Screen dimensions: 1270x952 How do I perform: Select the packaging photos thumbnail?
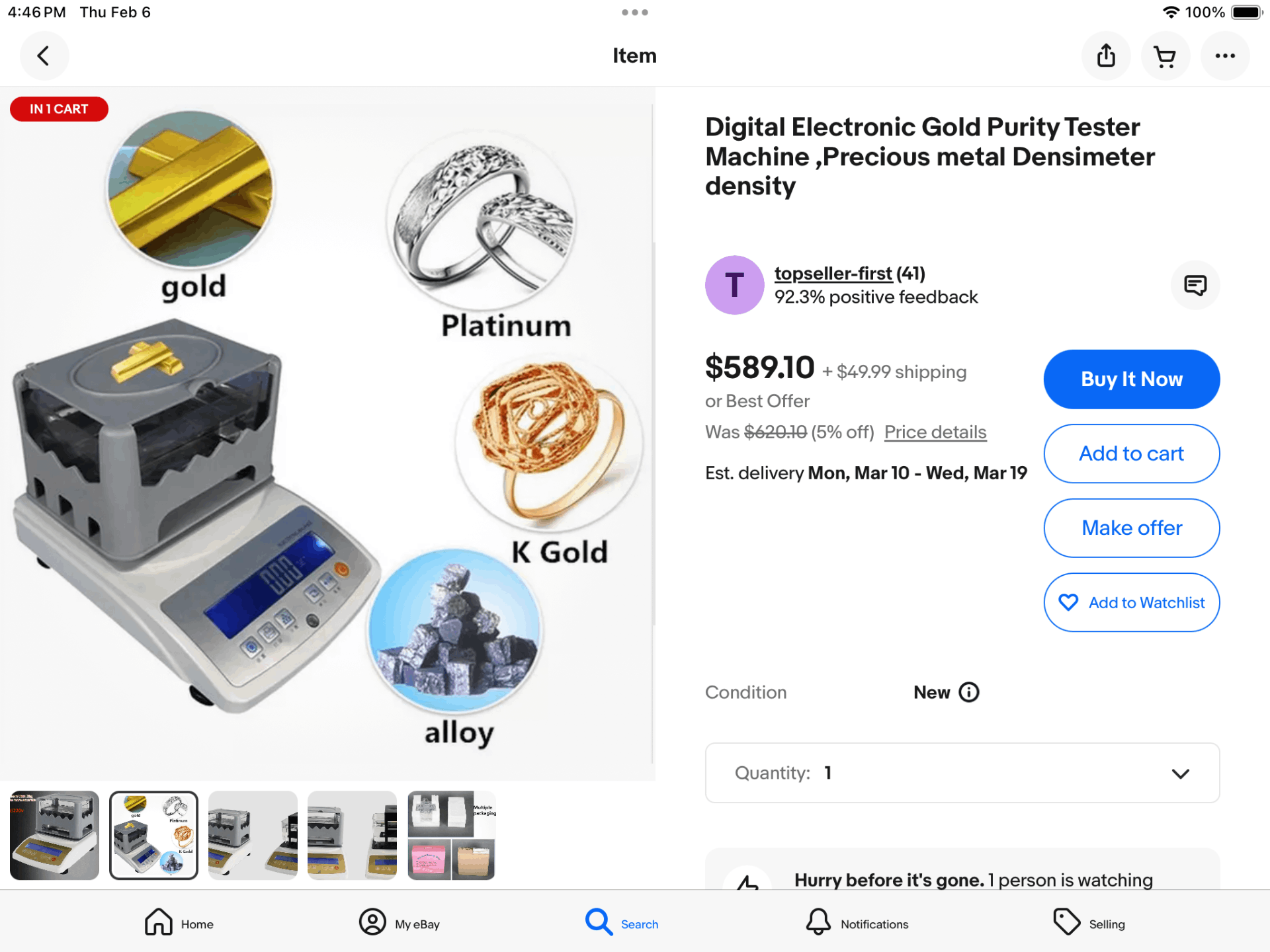point(452,835)
